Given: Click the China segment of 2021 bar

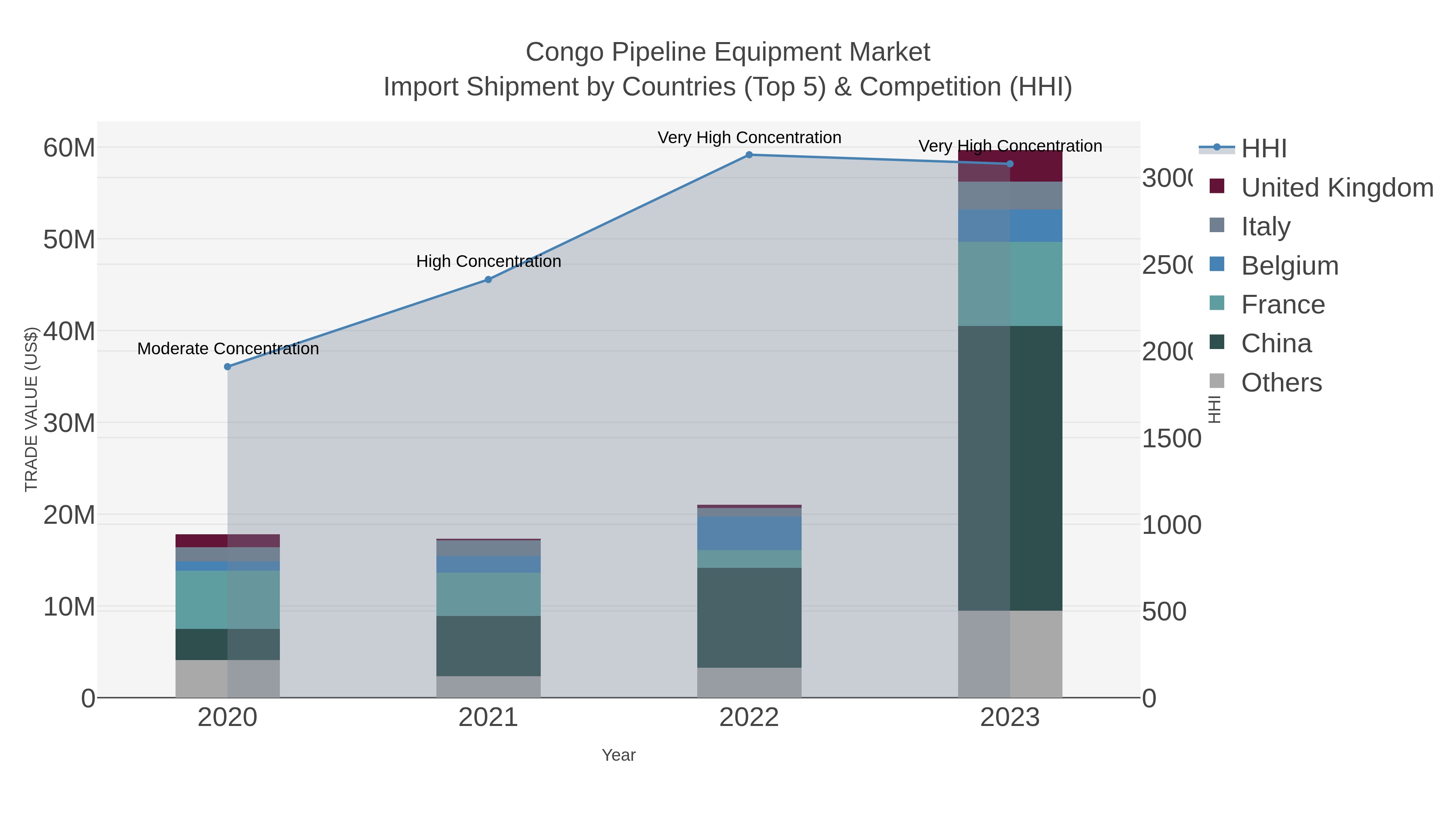Looking at the screenshot, I should [x=488, y=646].
